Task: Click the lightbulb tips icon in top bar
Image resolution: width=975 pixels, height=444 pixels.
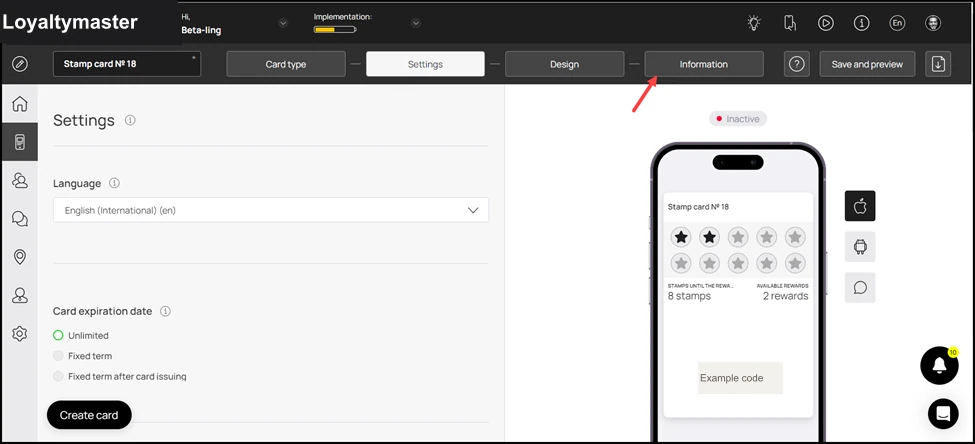Action: tap(754, 23)
